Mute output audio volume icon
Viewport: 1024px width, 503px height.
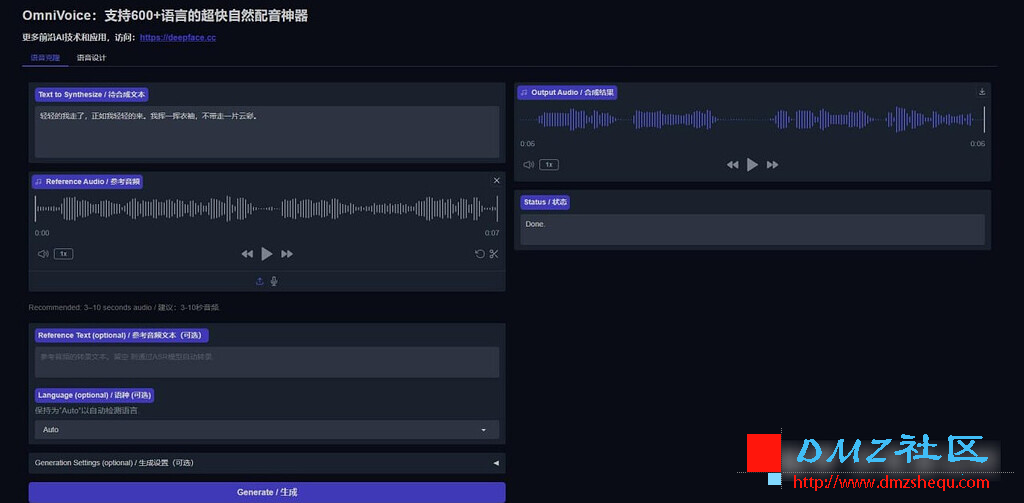click(x=529, y=165)
